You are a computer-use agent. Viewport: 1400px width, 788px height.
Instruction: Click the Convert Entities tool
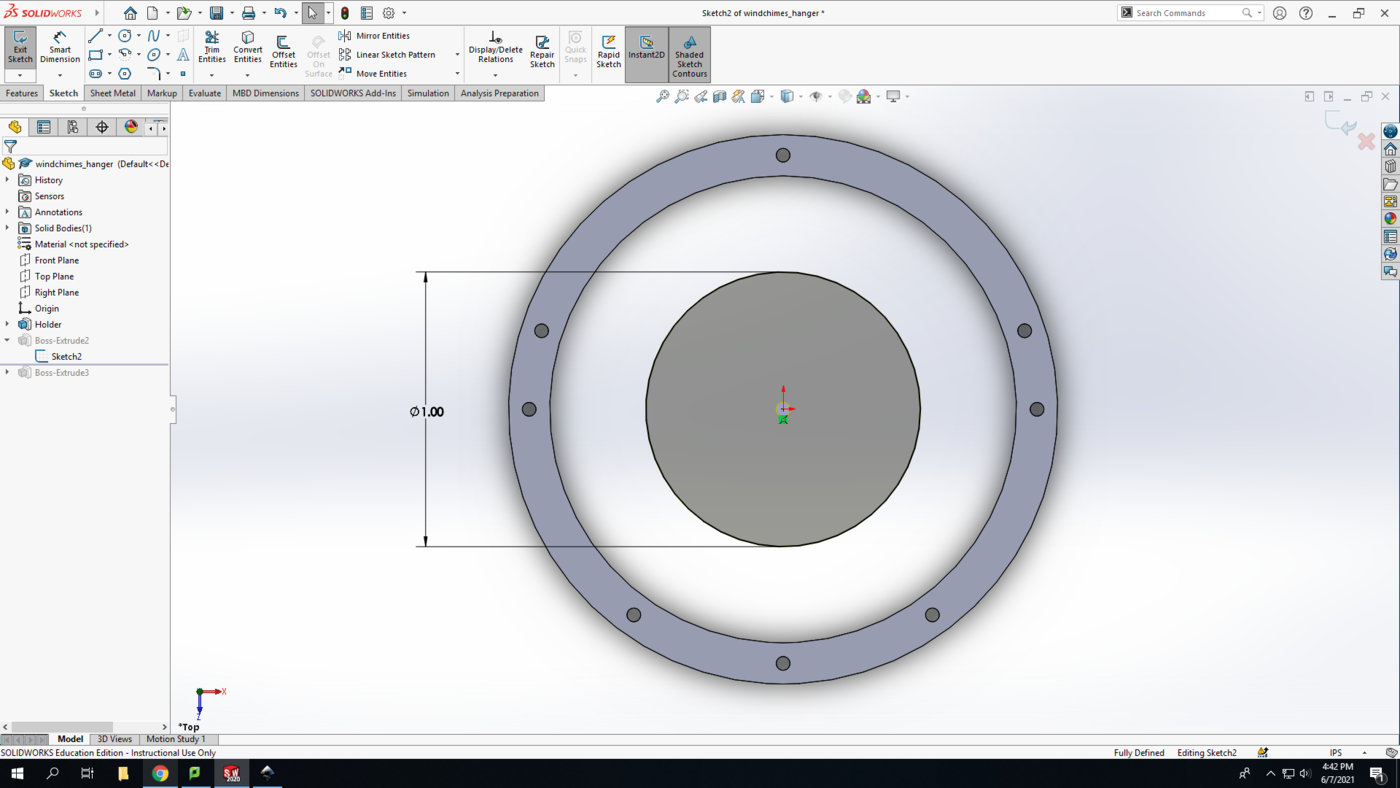pos(248,47)
